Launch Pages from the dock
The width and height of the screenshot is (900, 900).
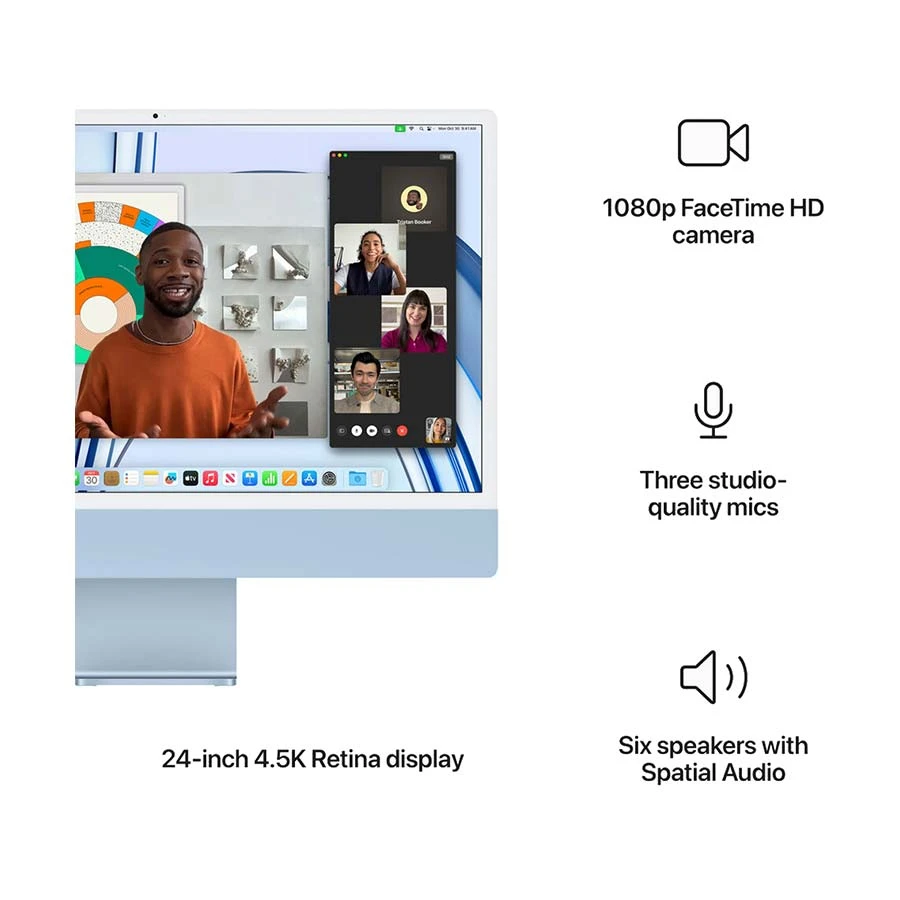click(x=289, y=478)
